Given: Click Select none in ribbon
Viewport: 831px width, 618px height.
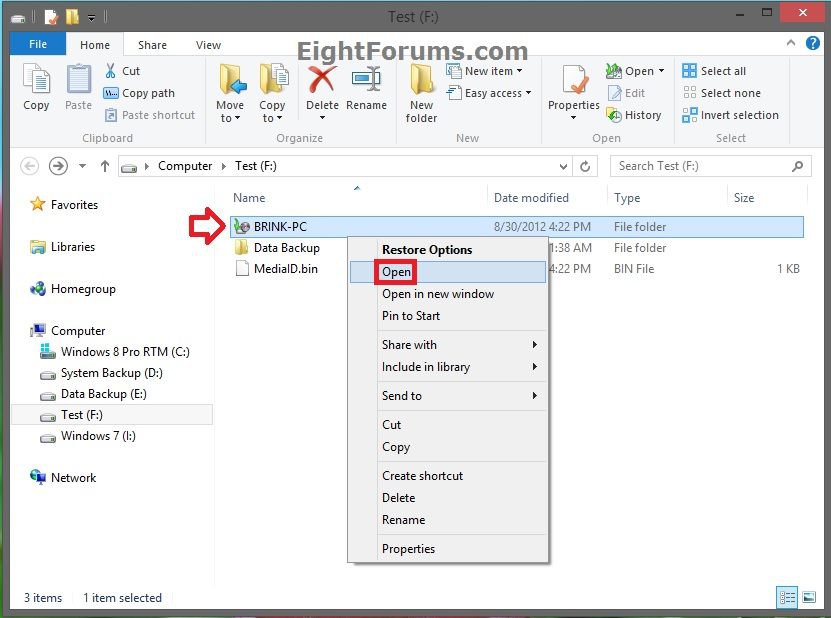Looking at the screenshot, I should coord(722,93).
